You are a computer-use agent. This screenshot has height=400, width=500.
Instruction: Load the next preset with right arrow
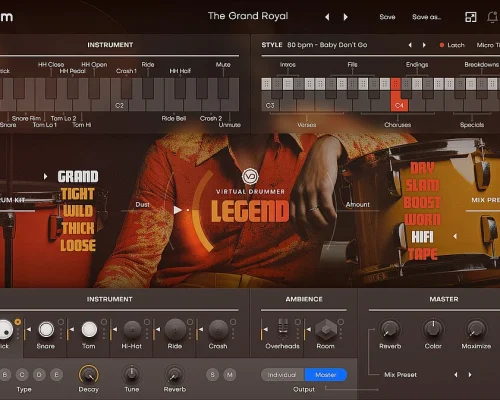click(346, 17)
